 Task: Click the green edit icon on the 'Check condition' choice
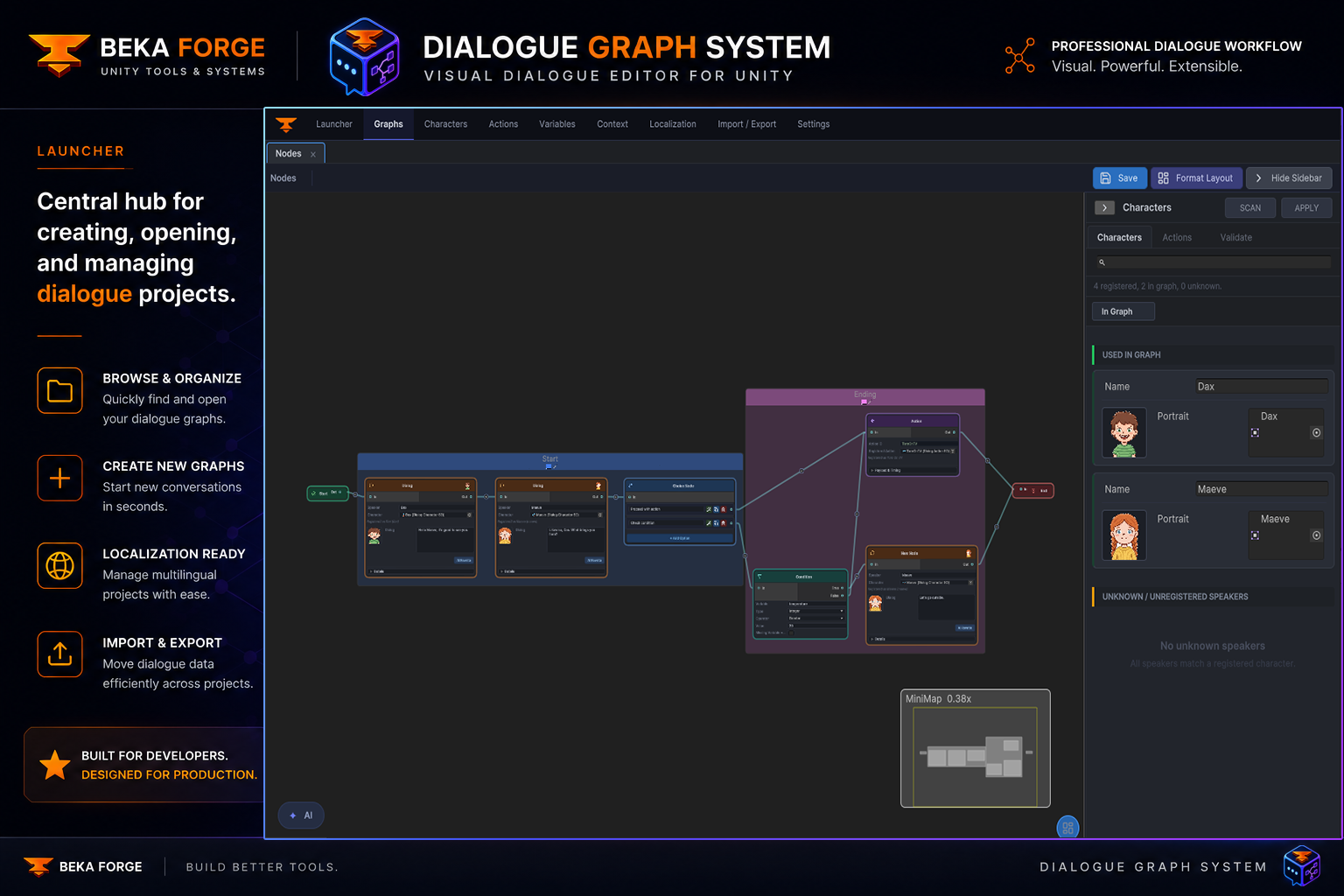pyautogui.click(x=709, y=523)
